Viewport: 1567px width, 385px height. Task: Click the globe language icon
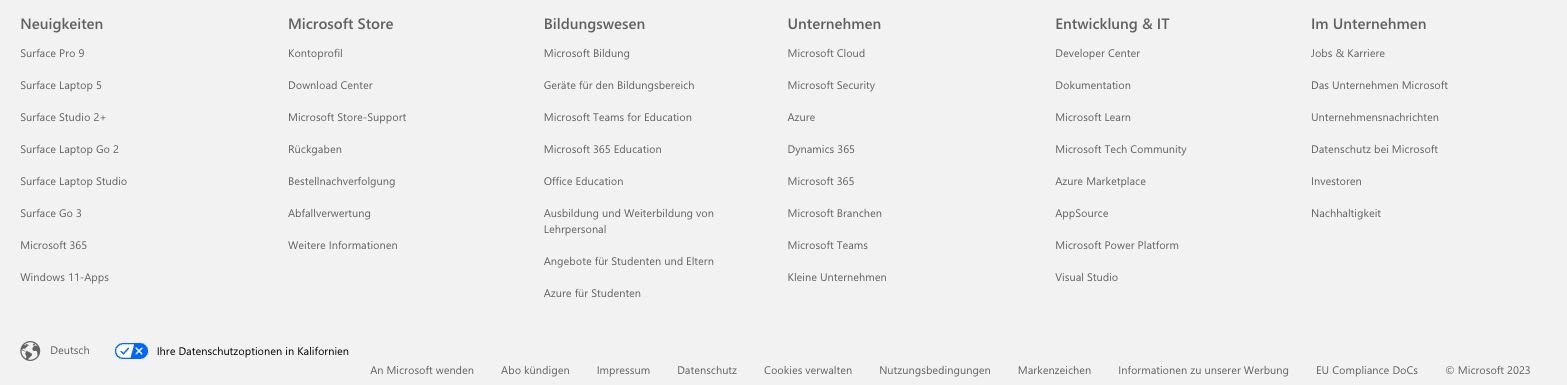(x=30, y=351)
